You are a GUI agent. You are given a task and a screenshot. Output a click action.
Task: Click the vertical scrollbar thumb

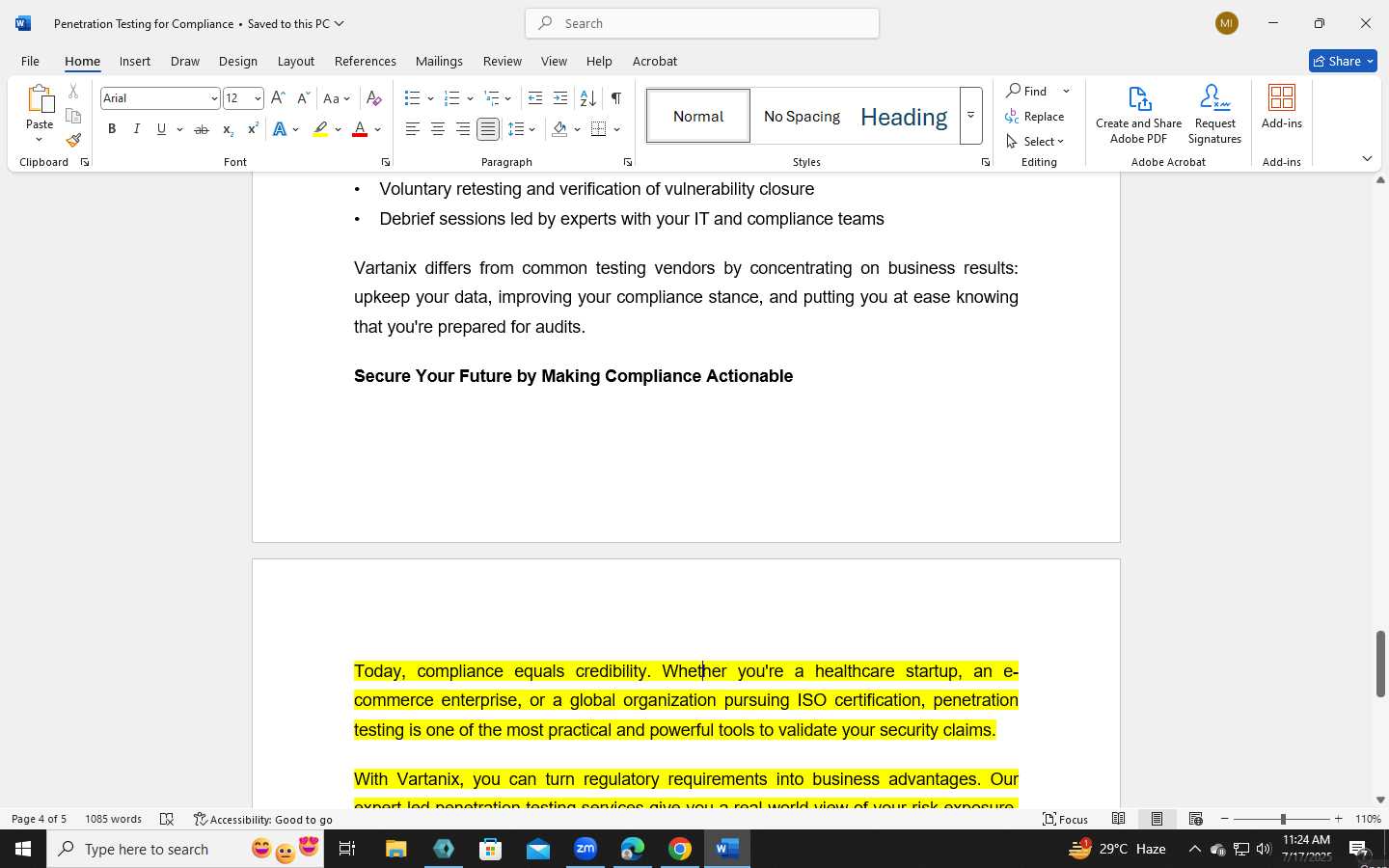pos(1380,664)
